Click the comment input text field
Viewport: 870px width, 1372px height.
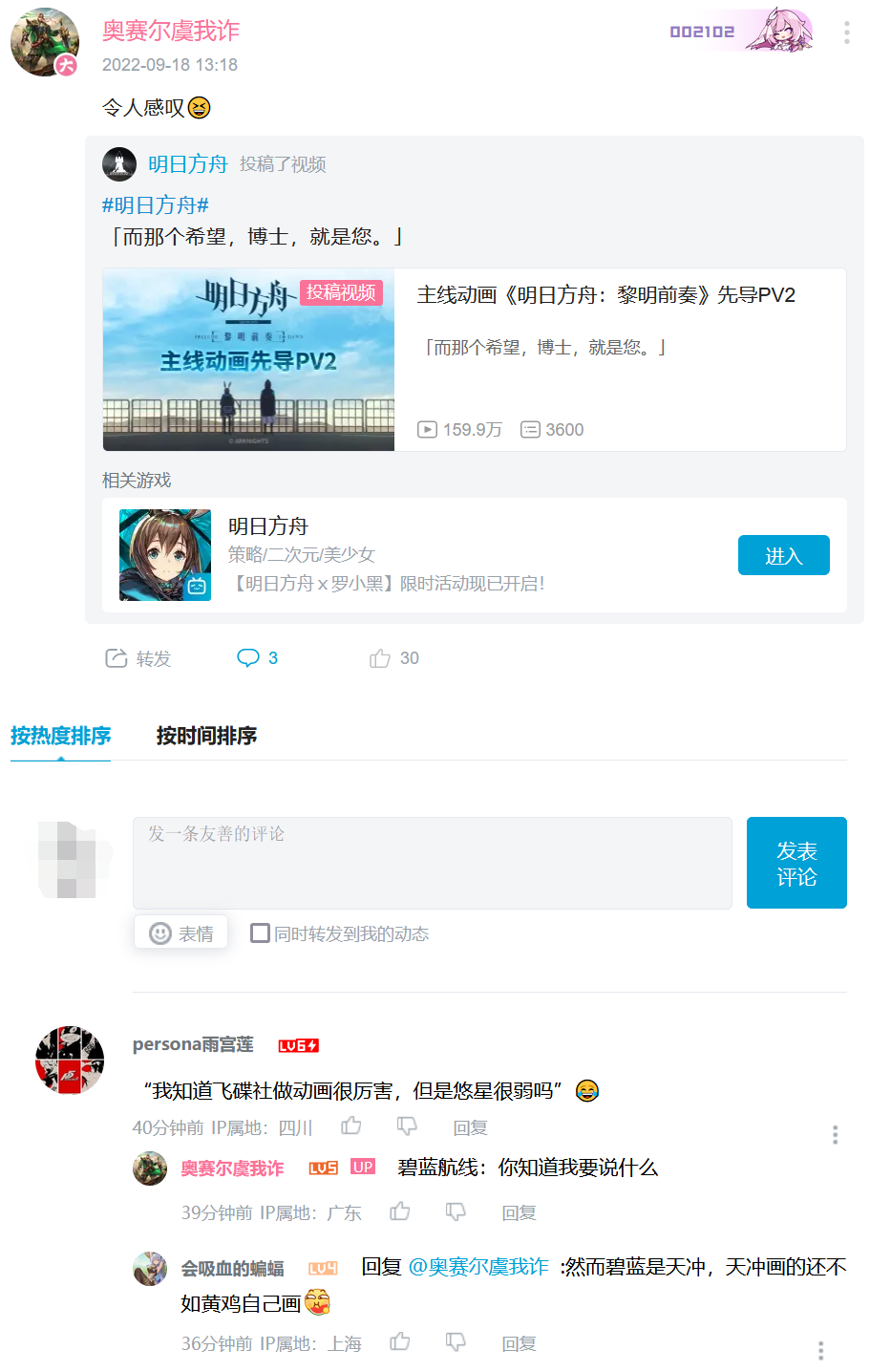point(433,863)
